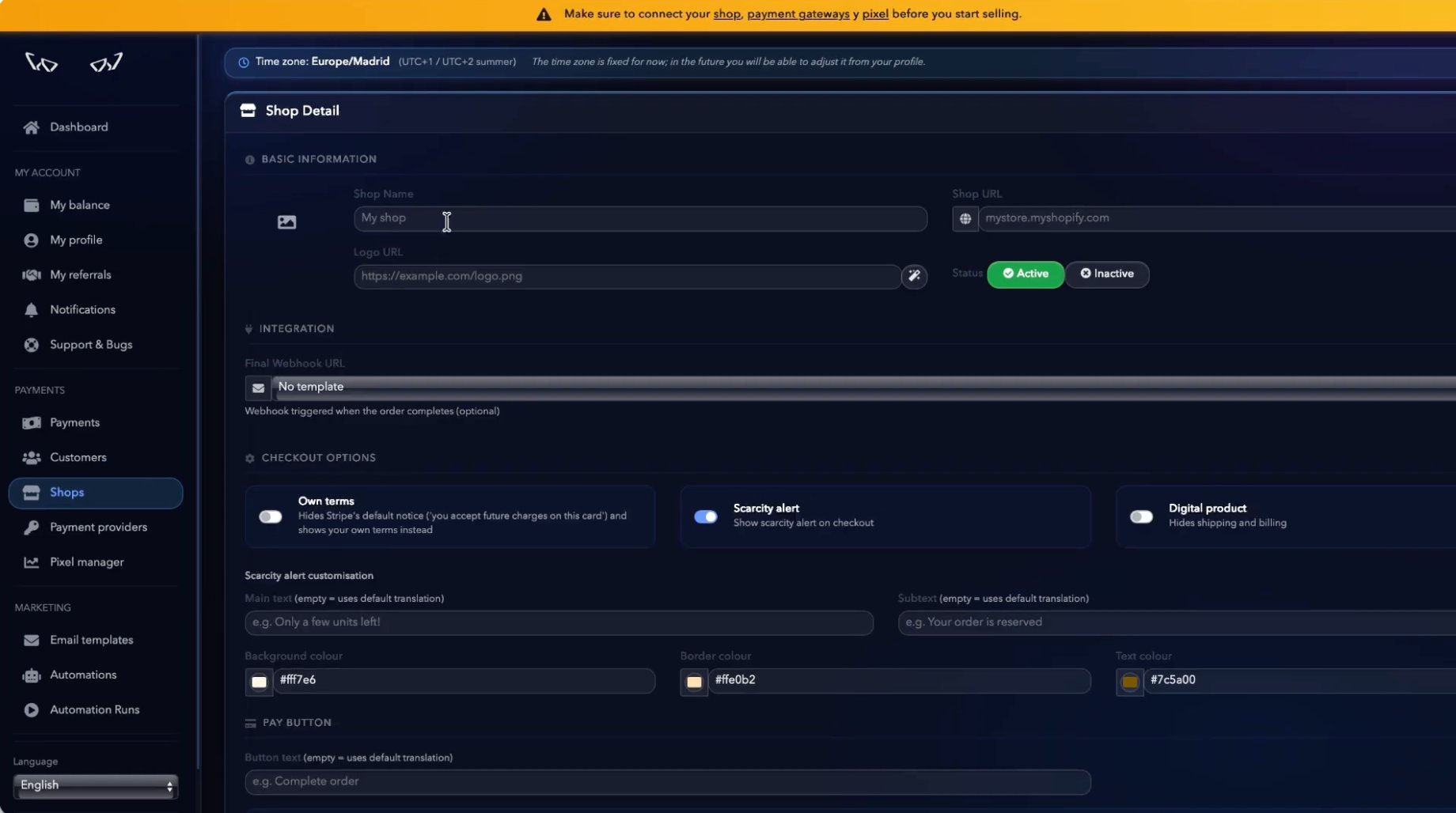This screenshot has width=1456, height=813.
Task: Click the warning triangle icon in banner
Action: point(544,14)
